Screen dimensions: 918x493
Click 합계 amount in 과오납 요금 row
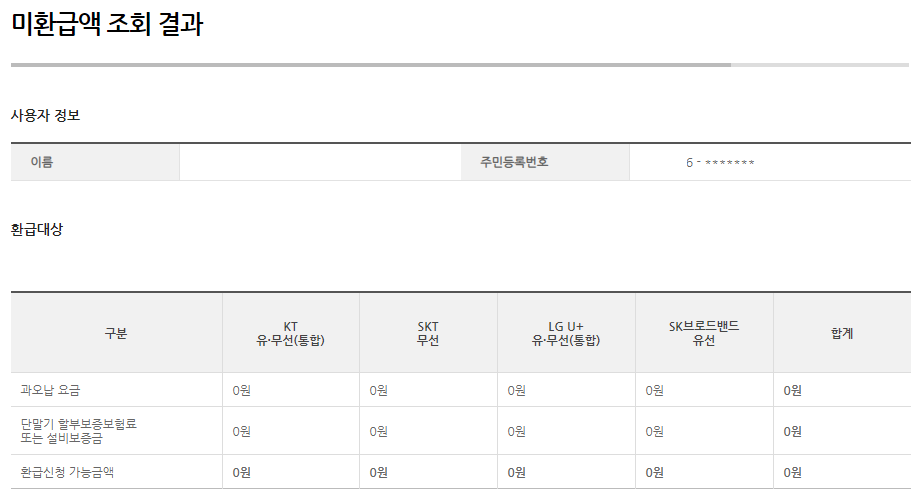click(793, 391)
